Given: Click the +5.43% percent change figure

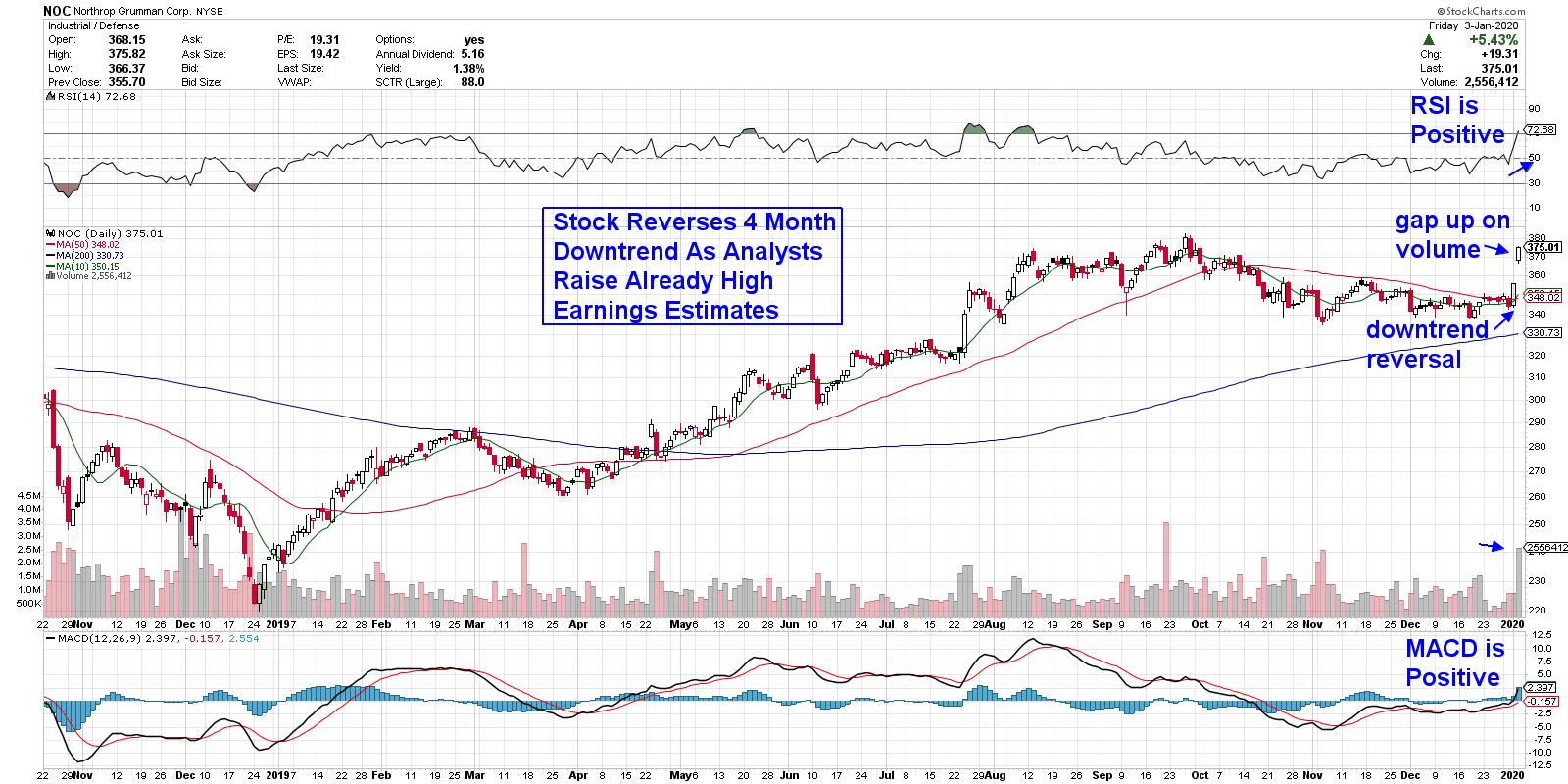Looking at the screenshot, I should click(x=1494, y=40).
